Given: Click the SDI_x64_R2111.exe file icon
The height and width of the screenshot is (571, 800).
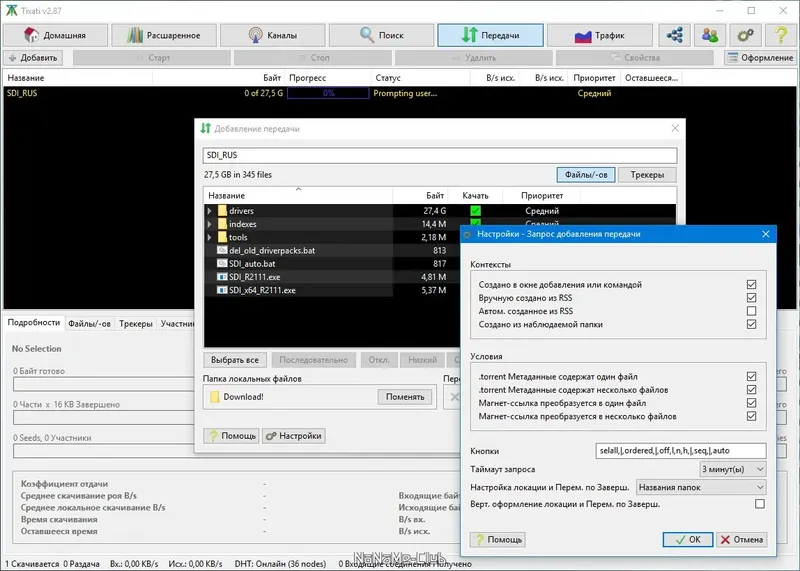Looking at the screenshot, I should [x=222, y=290].
